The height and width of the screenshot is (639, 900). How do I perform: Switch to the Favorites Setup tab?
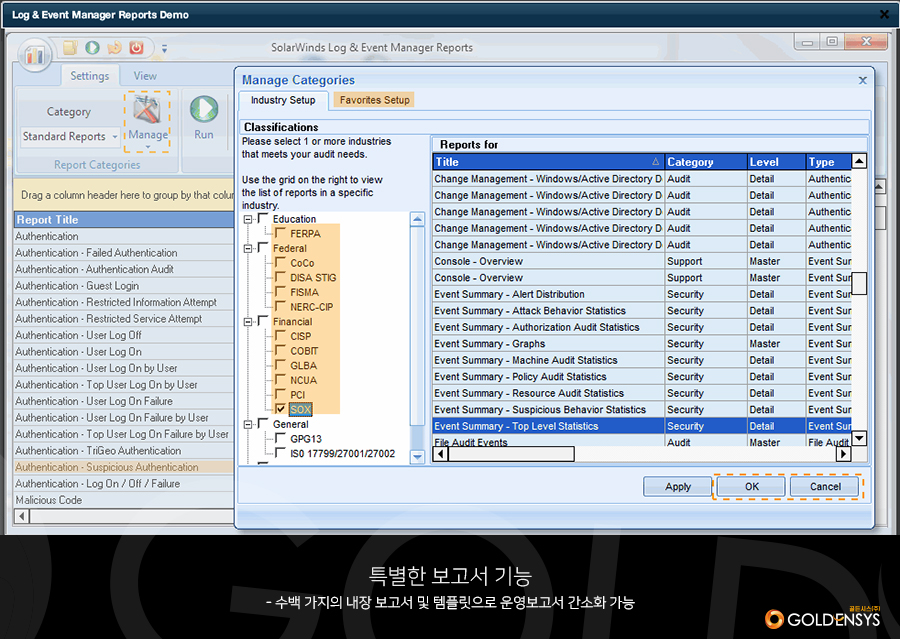[x=374, y=100]
